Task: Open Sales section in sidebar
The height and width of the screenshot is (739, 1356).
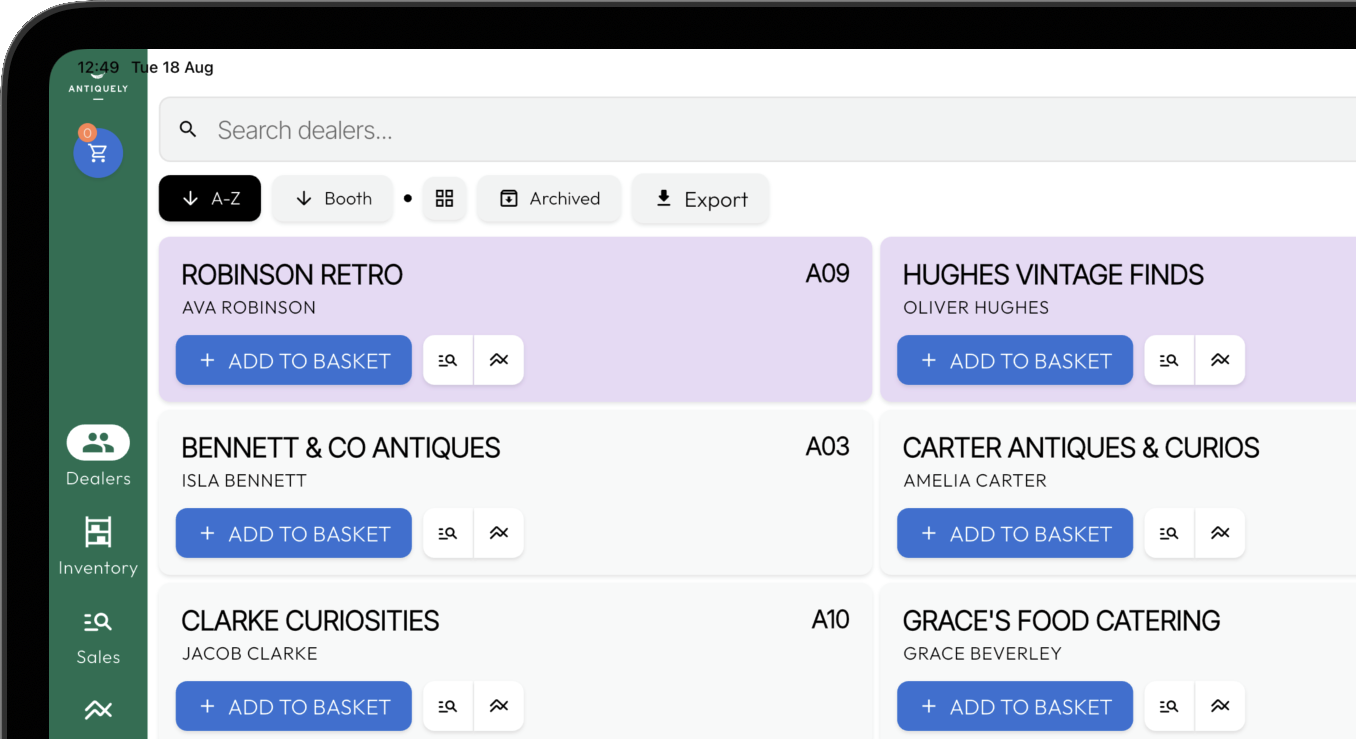Action: pos(98,635)
